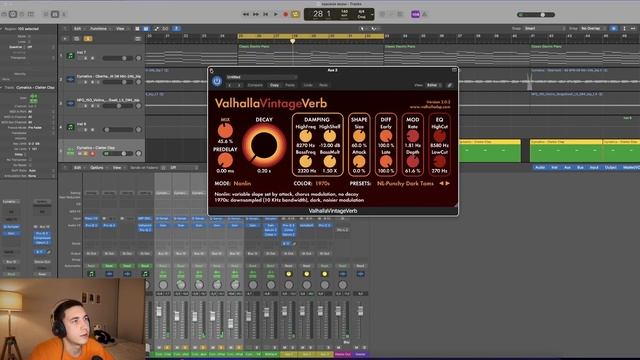Click the green instrument icon on track 4
This screenshot has width=640, height=360.
(71, 127)
